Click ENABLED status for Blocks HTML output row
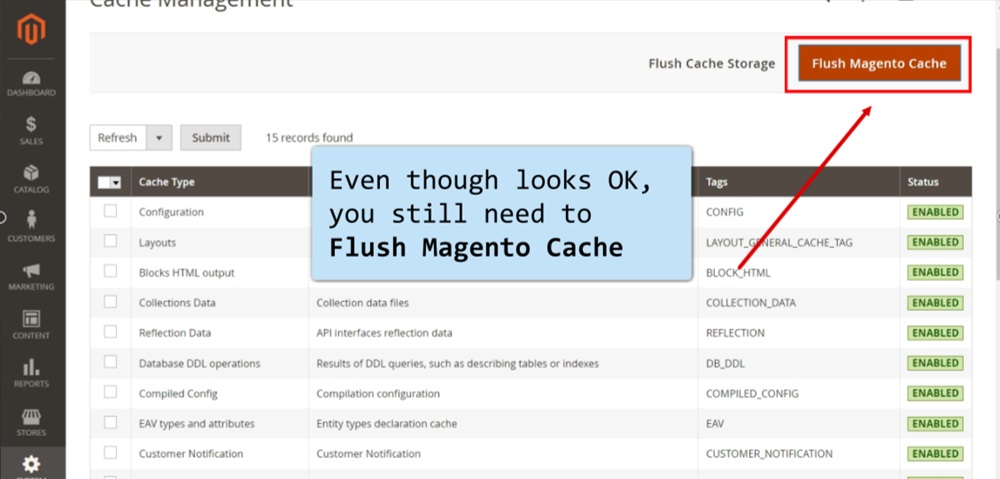Viewport: 1000px width, 479px height. point(935,272)
